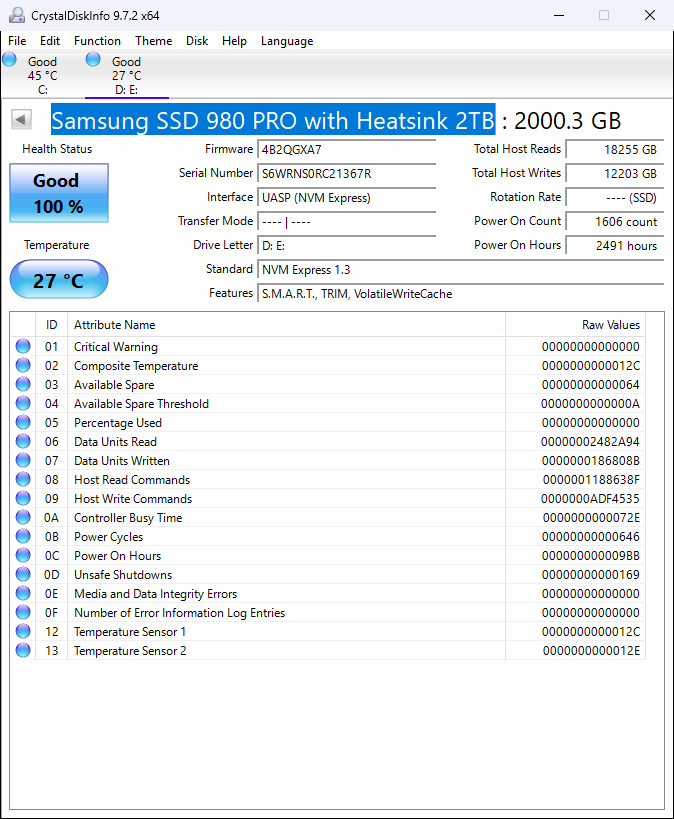674x819 pixels.
Task: Click Power On Hours value 2491 hours
Action: click(x=615, y=245)
